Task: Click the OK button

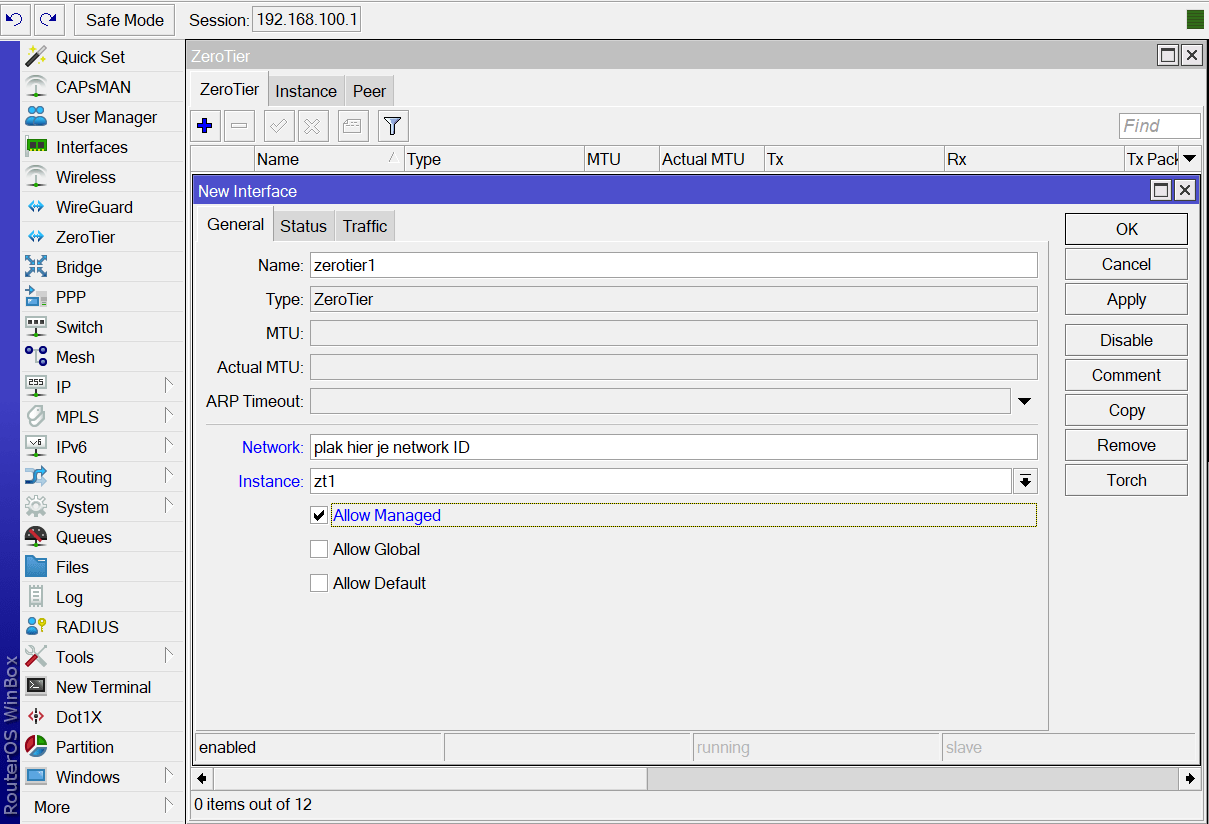Action: [x=1126, y=229]
